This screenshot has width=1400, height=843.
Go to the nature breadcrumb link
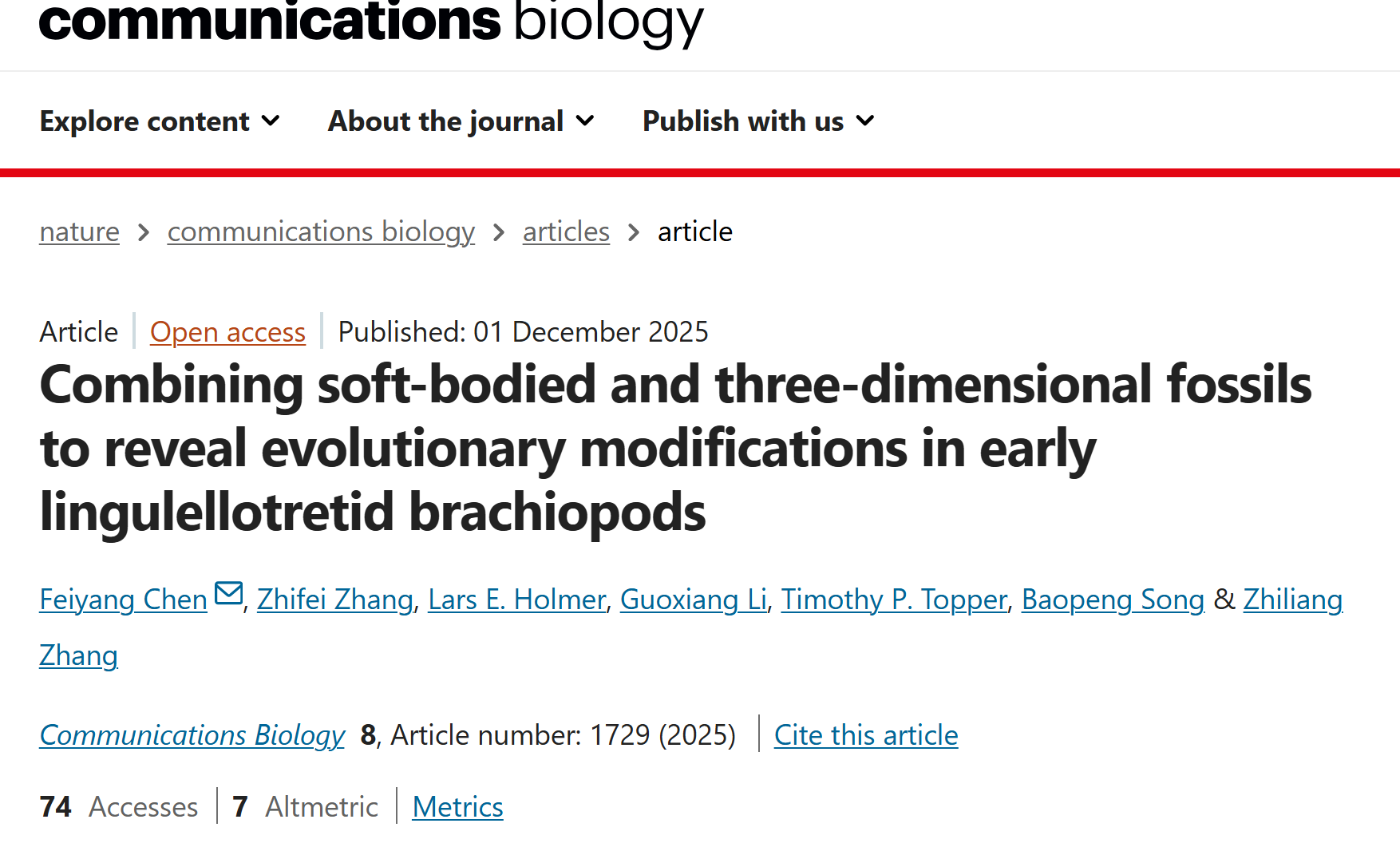[x=80, y=232]
